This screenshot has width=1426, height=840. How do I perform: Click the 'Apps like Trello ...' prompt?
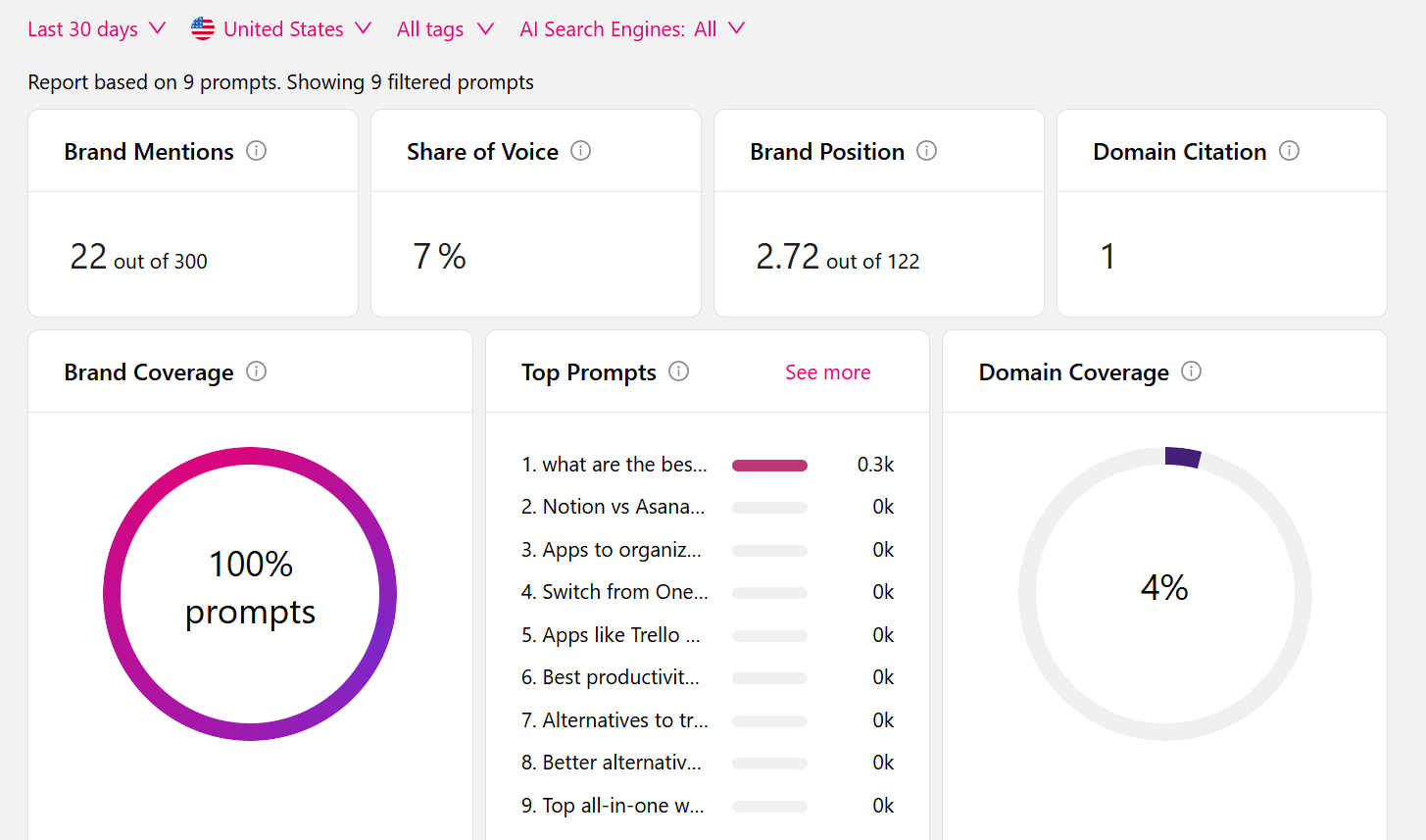611,635
